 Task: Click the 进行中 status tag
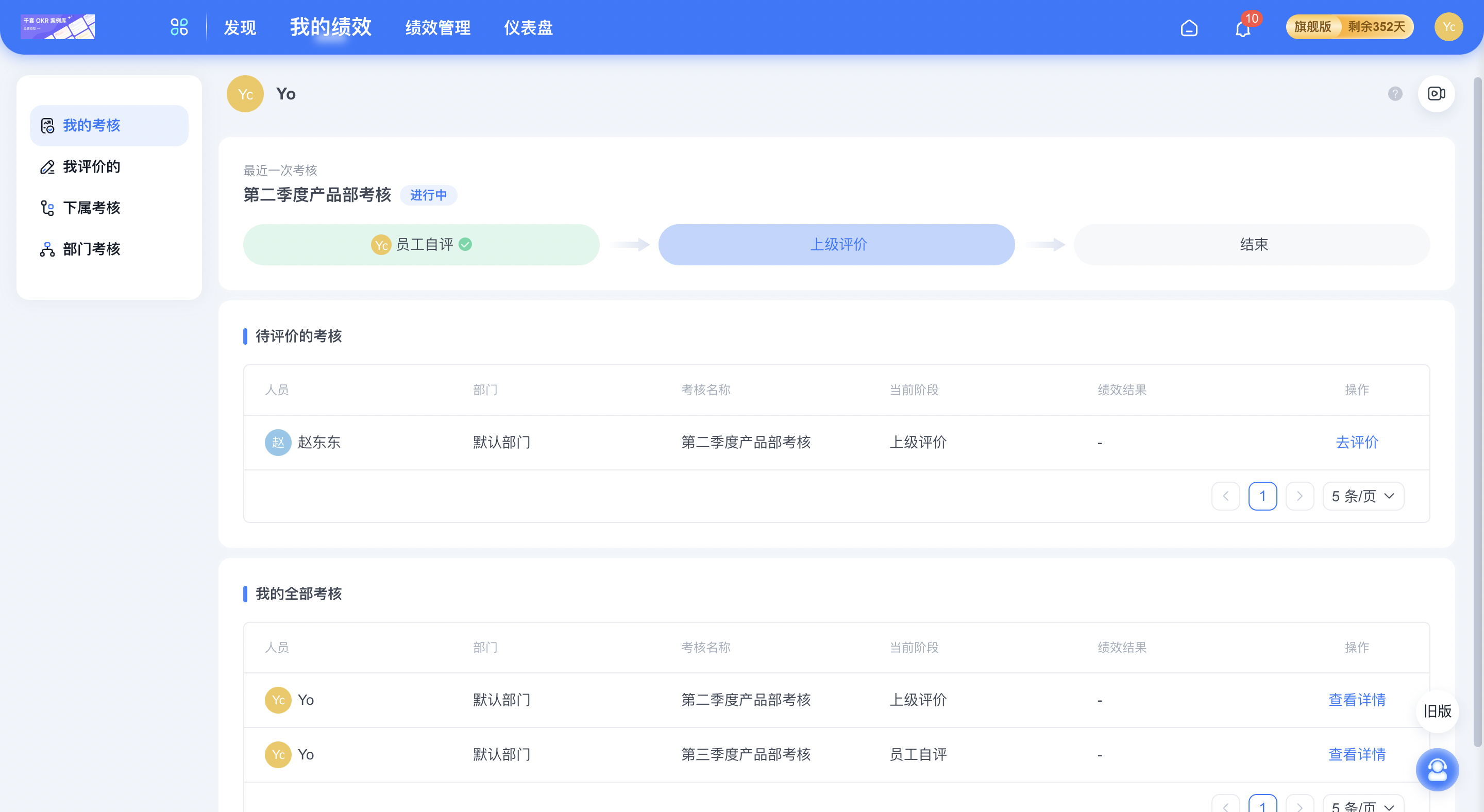tap(429, 195)
